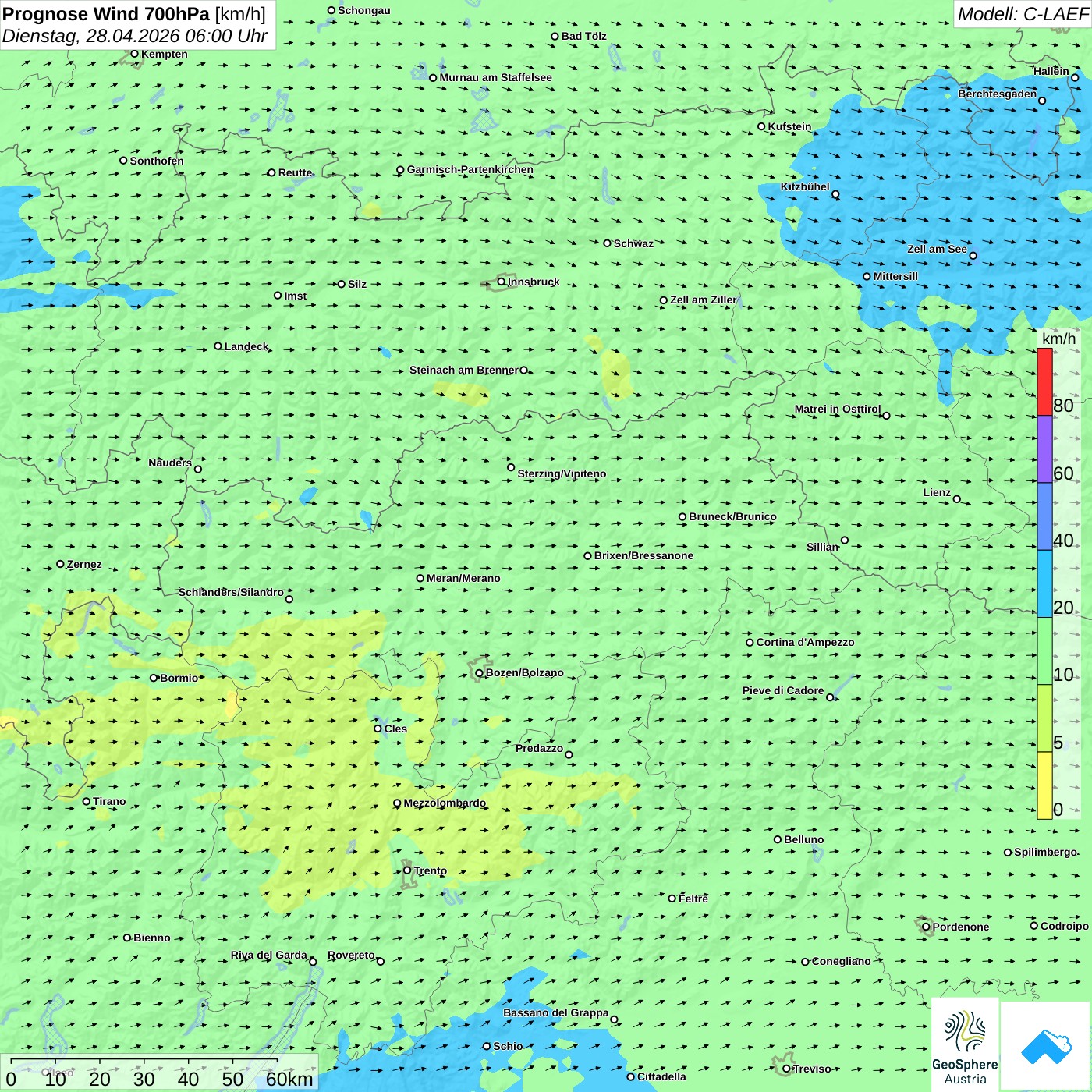Click the yellow 0–5 km/h legend swatch

point(1044,785)
